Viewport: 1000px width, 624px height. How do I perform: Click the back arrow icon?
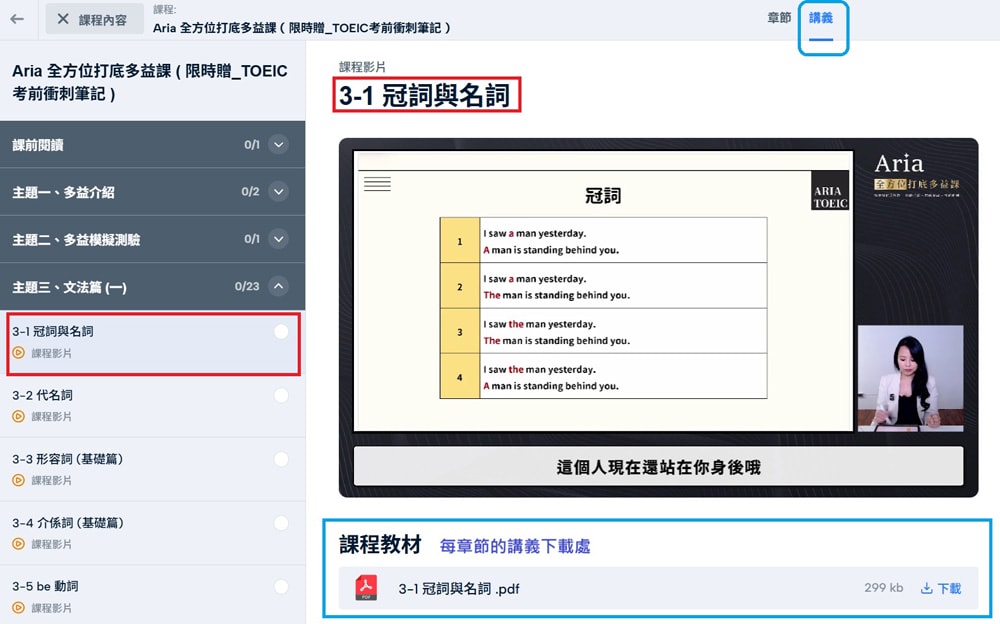pyautogui.click(x=17, y=19)
